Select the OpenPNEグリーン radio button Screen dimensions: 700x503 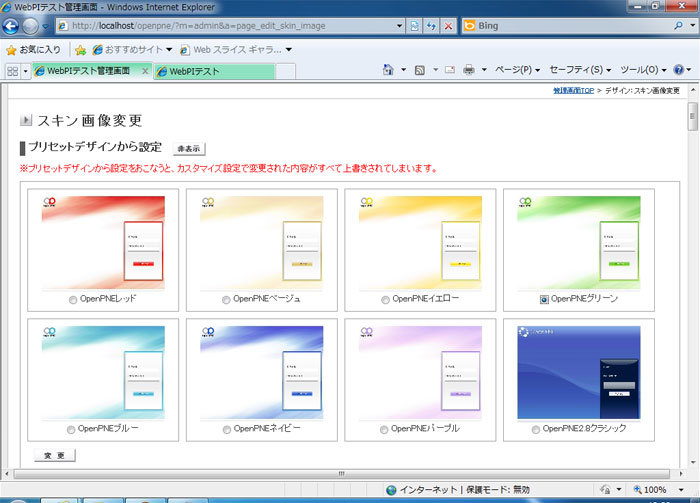pyautogui.click(x=544, y=300)
